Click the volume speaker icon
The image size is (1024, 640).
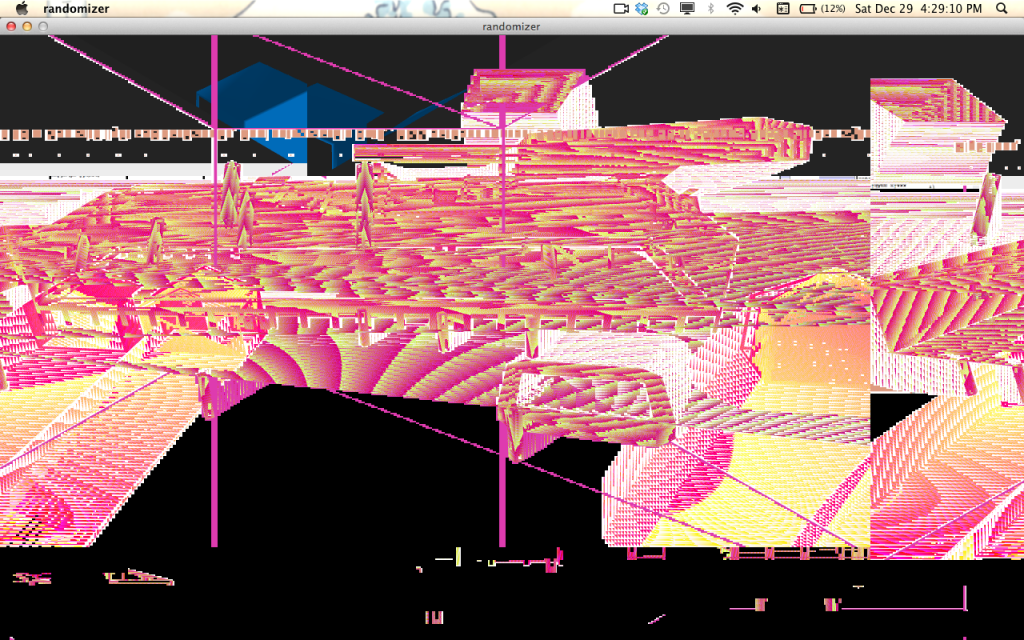[756, 9]
